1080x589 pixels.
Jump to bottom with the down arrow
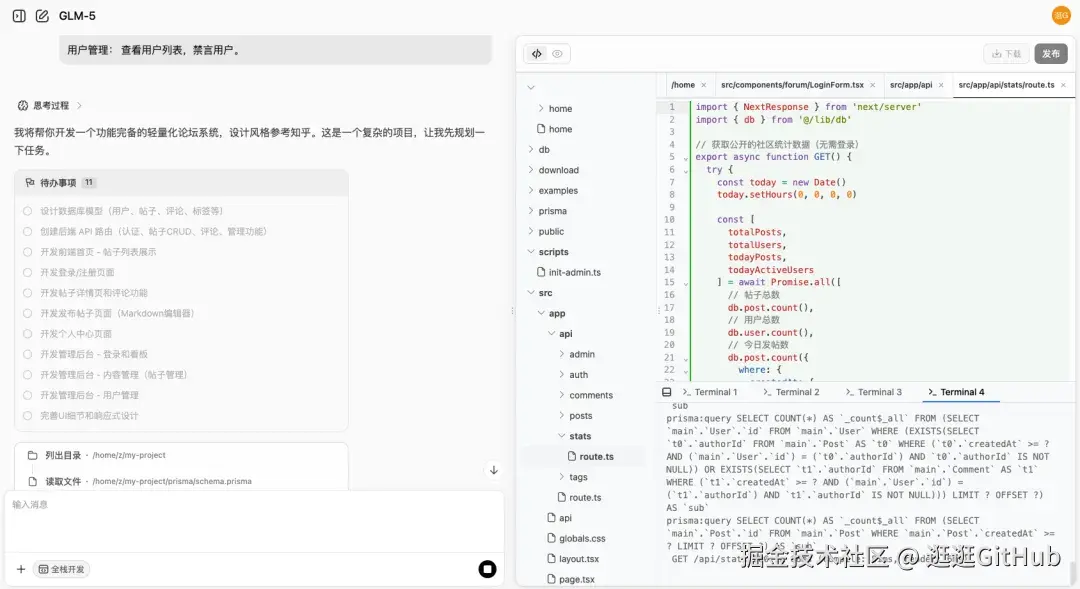tap(494, 471)
